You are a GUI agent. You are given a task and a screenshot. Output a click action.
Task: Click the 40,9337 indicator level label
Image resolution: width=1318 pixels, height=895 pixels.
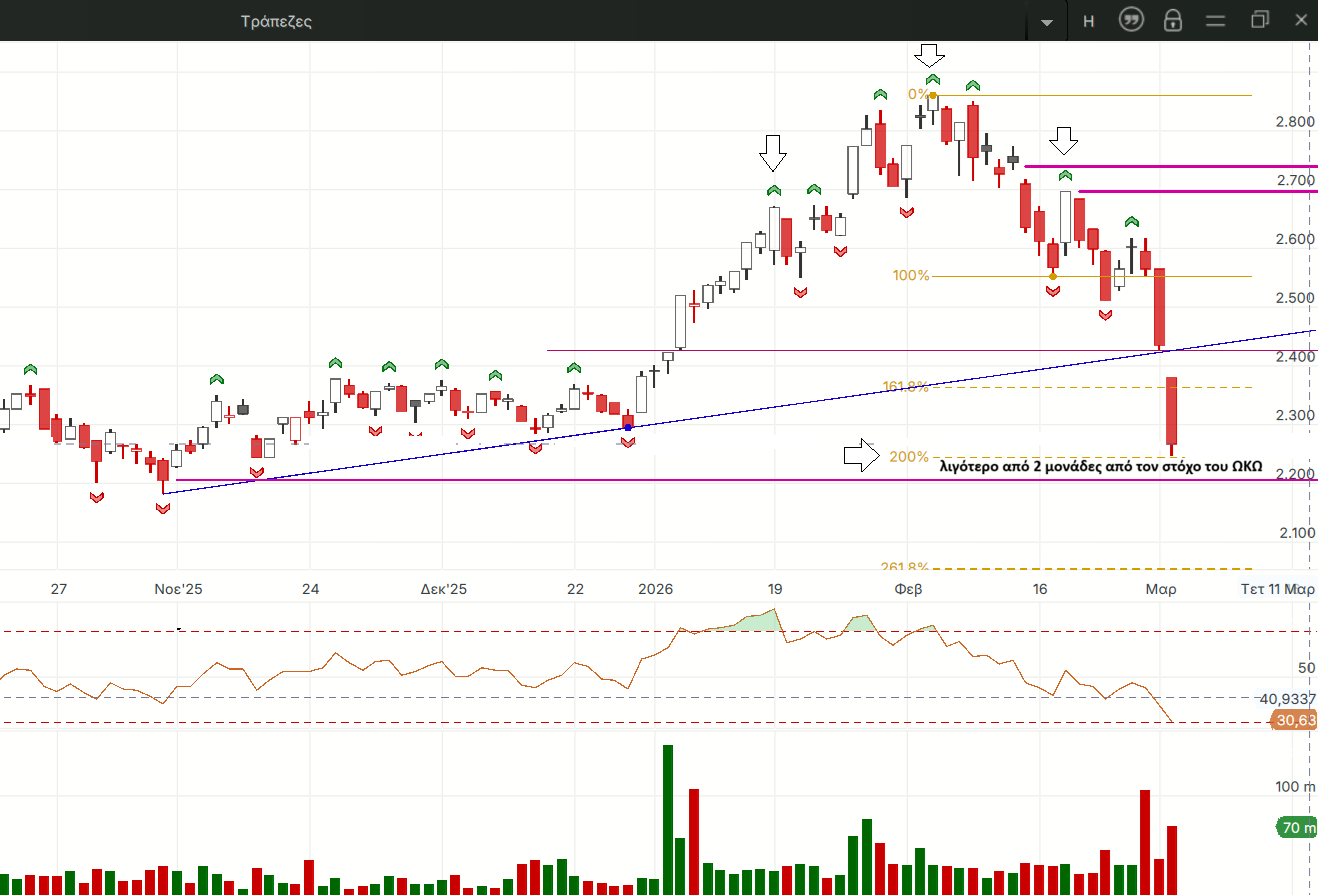click(1287, 698)
